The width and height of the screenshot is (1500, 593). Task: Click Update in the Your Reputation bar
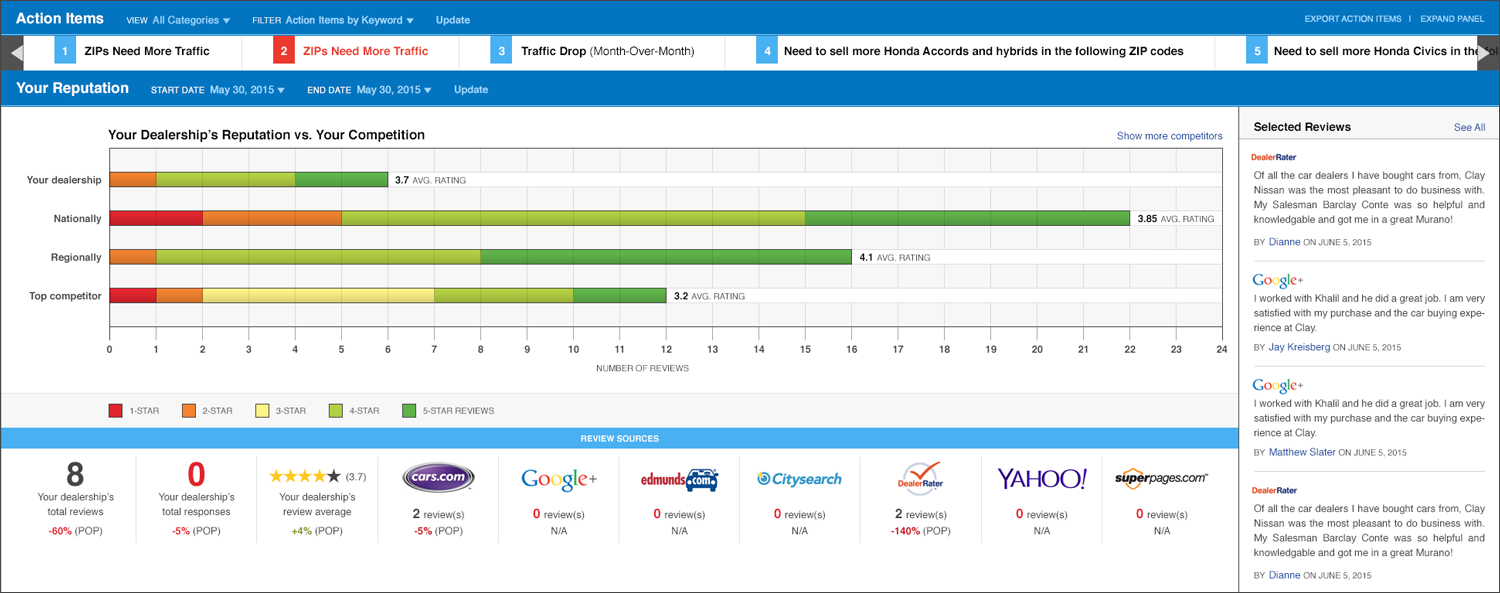[471, 90]
